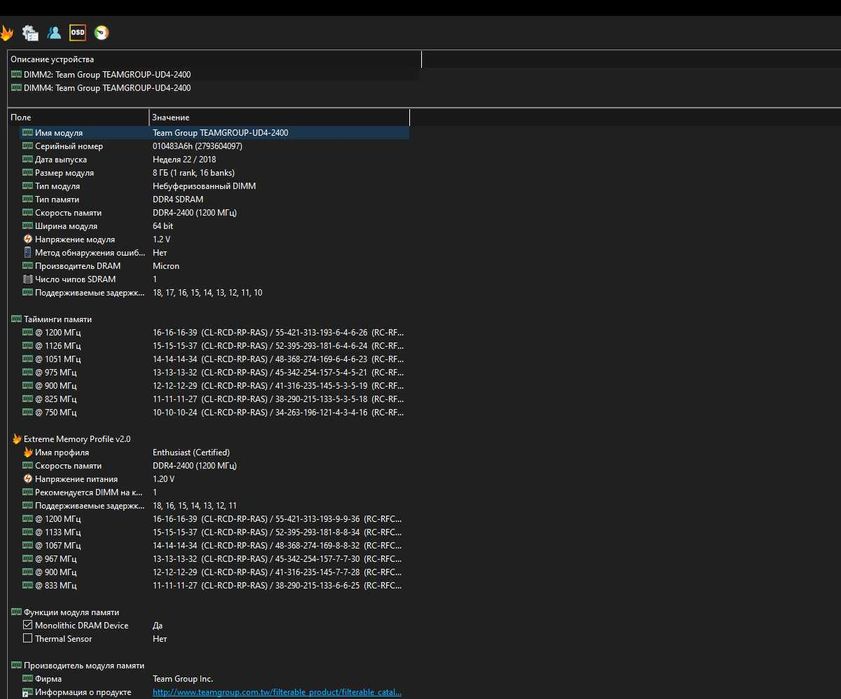Click the flame icon in the top toolbar
The width and height of the screenshot is (841, 699).
6,33
